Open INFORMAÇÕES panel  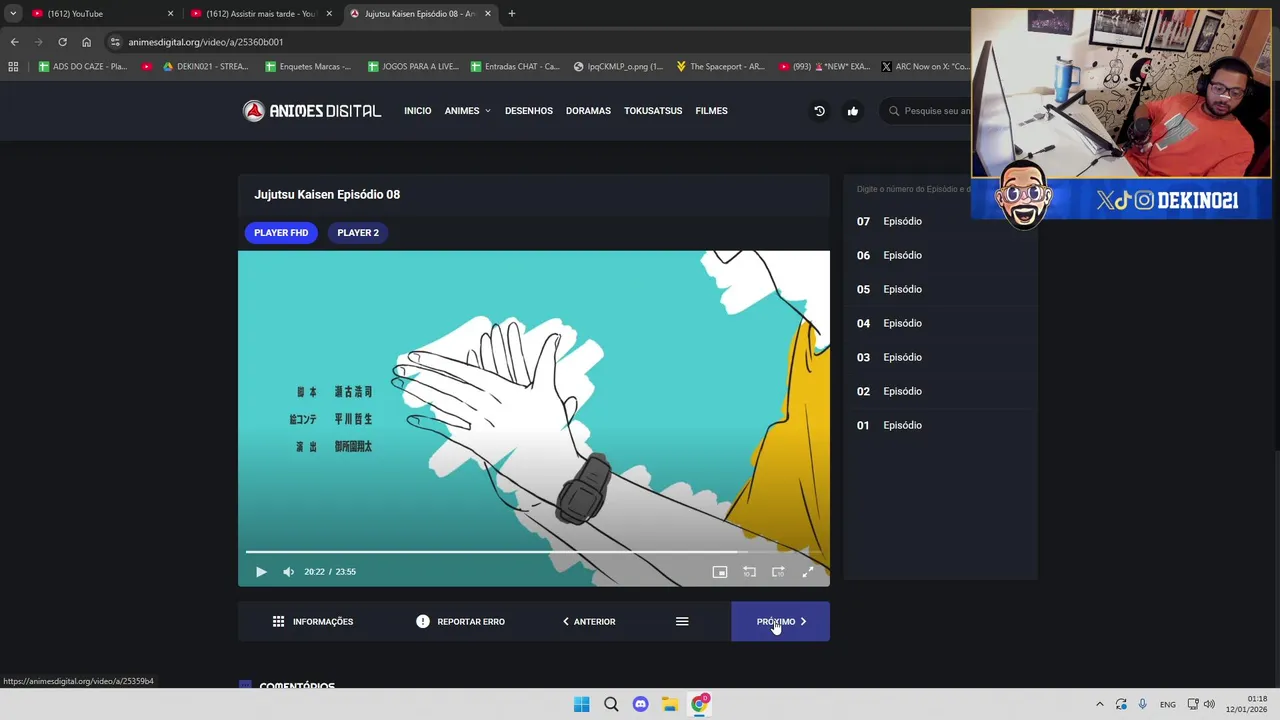click(312, 622)
